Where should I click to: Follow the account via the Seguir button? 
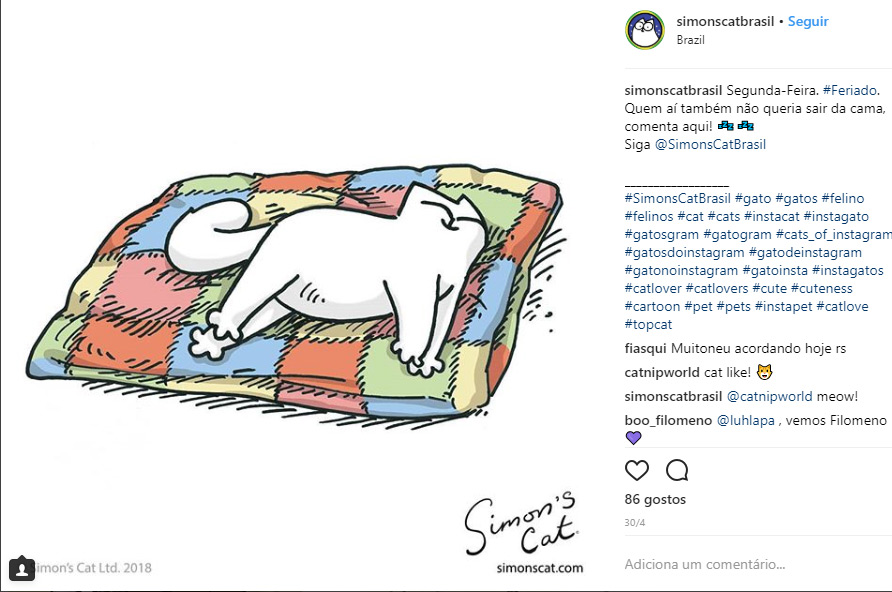click(808, 21)
